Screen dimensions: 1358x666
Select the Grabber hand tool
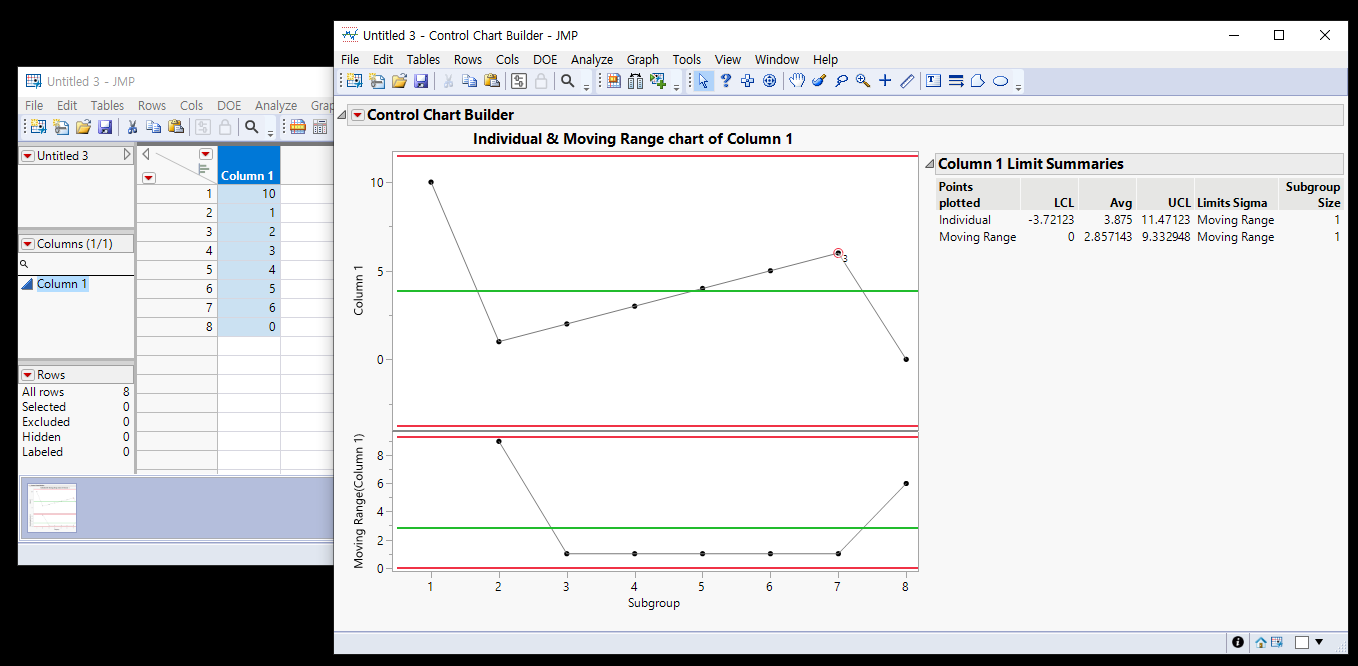pyautogui.click(x=796, y=80)
